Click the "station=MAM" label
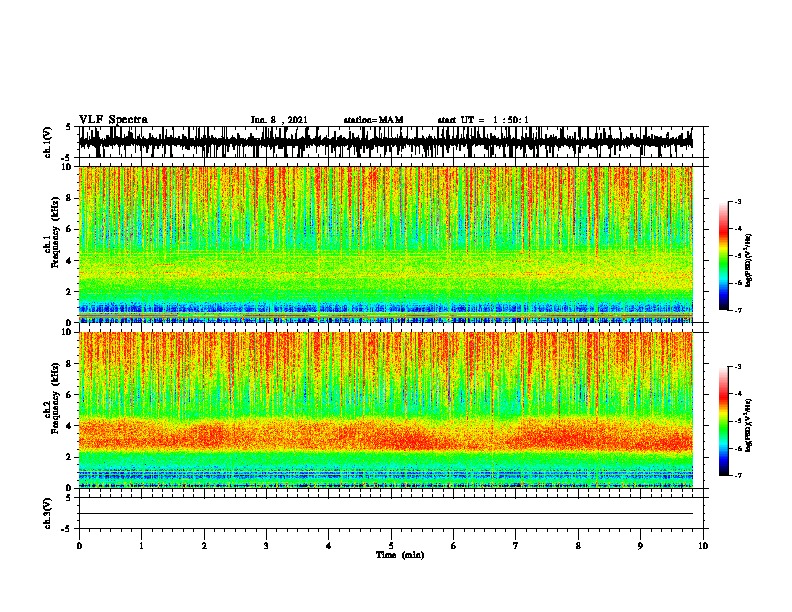The width and height of the screenshot is (792, 612). (x=373, y=120)
